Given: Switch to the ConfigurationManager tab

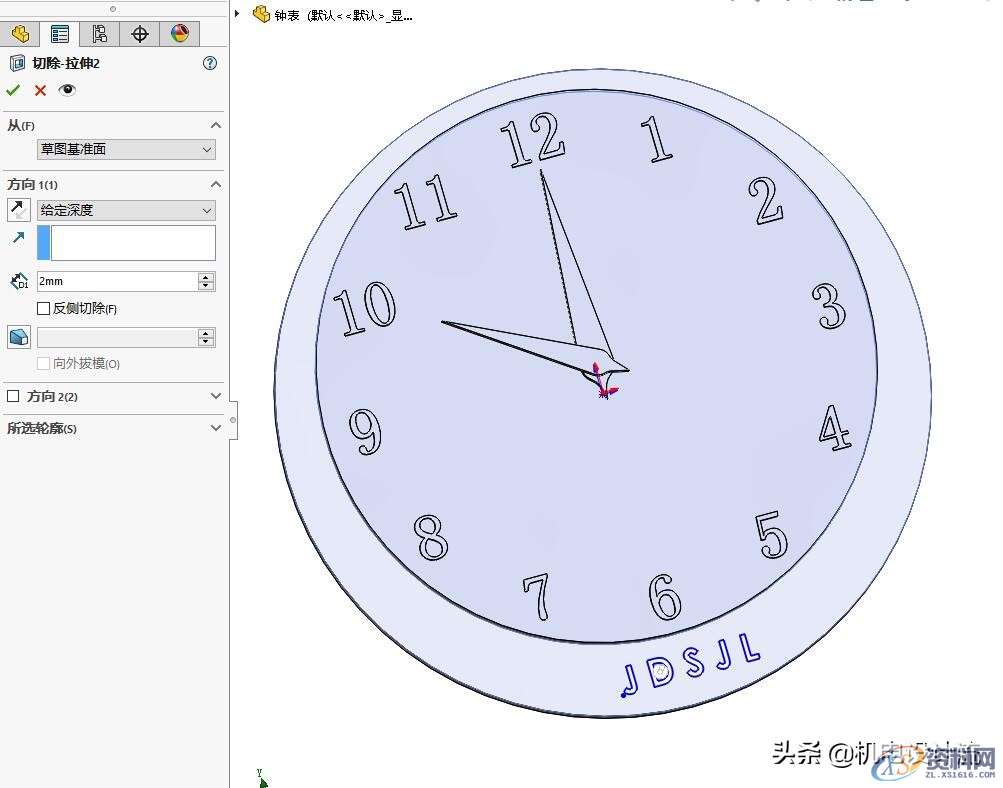Looking at the screenshot, I should point(99,34).
